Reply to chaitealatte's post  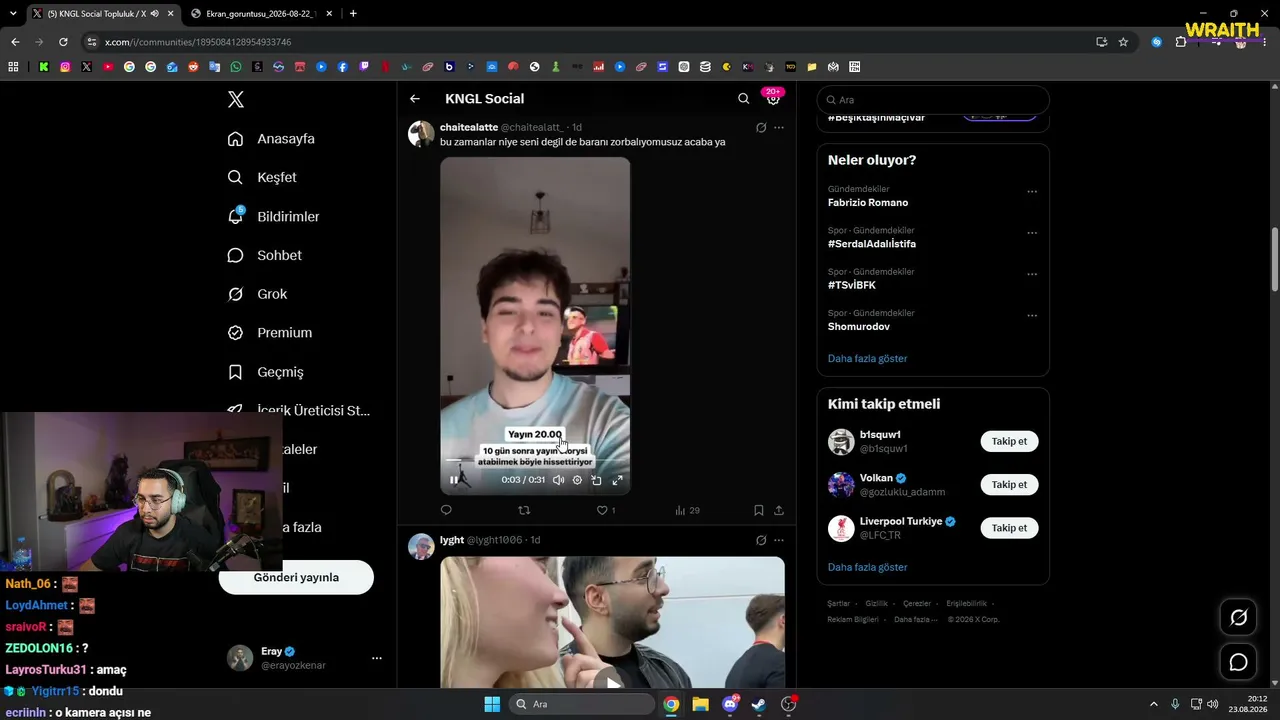pos(446,510)
